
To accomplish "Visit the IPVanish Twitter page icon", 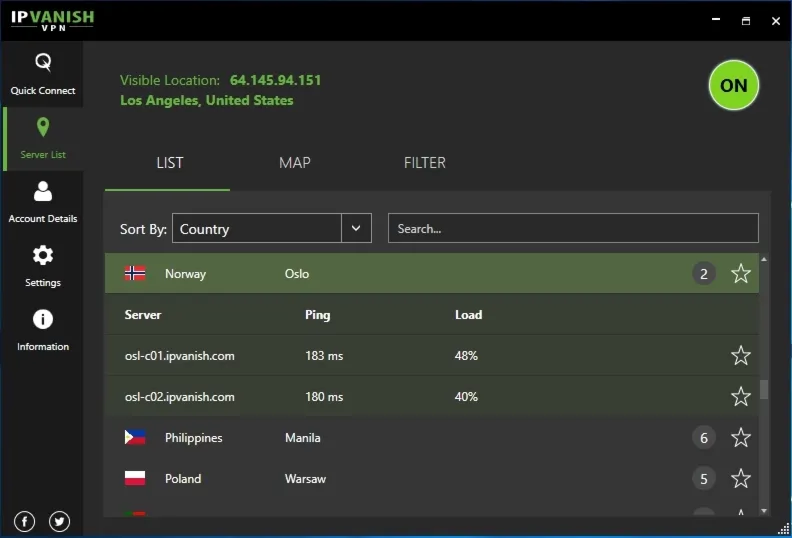I will pos(59,521).
